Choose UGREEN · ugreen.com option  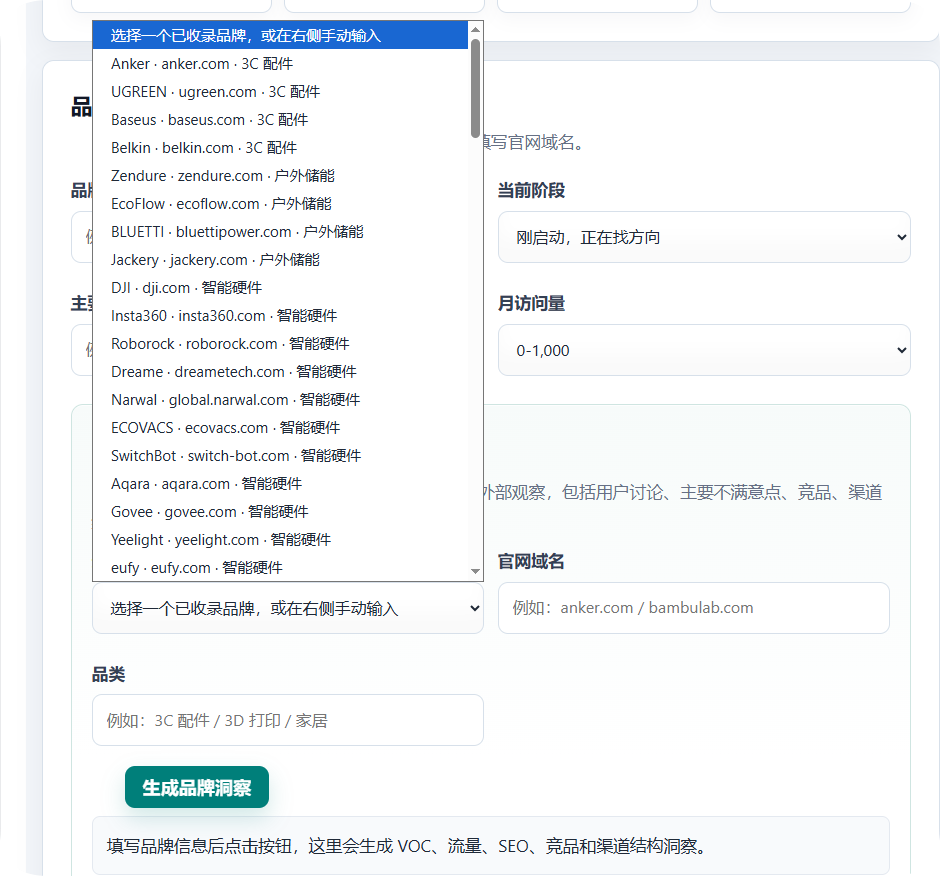(280, 92)
